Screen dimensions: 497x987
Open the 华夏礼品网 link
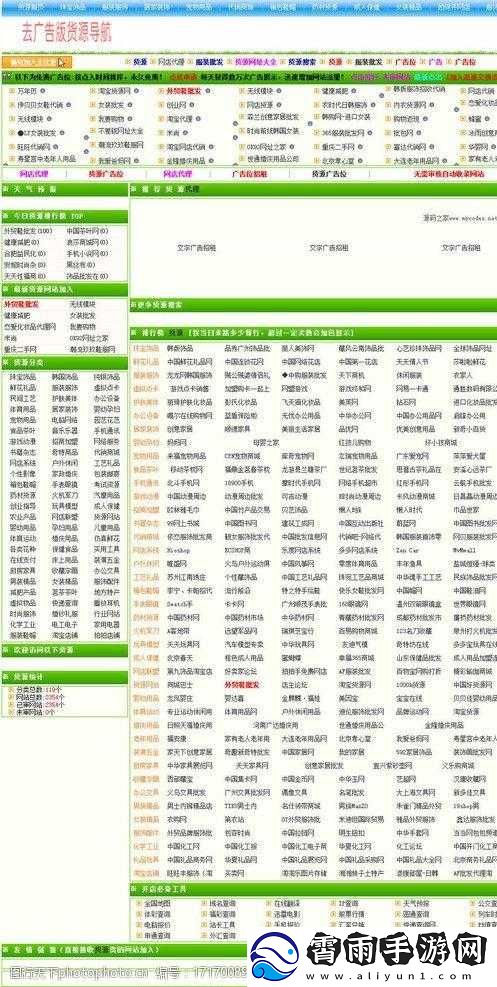[x=240, y=860]
